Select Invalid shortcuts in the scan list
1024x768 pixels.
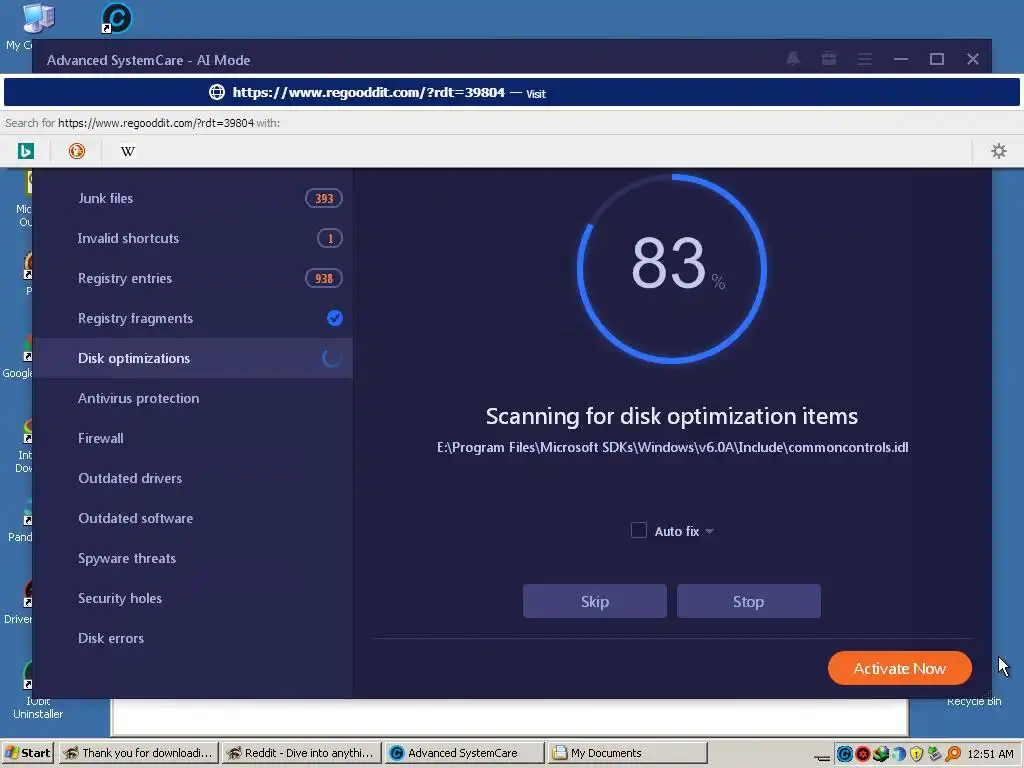click(x=193, y=238)
